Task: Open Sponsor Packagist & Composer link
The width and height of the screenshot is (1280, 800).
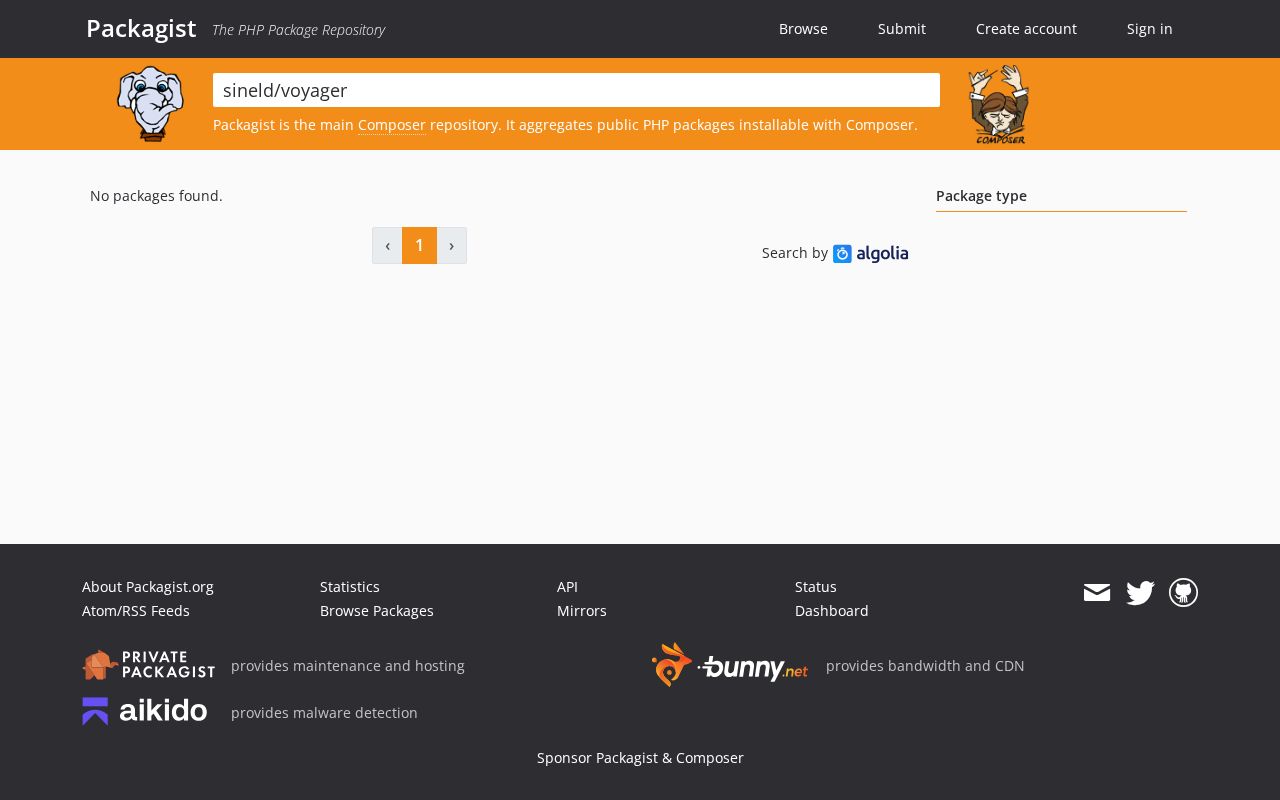Action: pos(640,758)
